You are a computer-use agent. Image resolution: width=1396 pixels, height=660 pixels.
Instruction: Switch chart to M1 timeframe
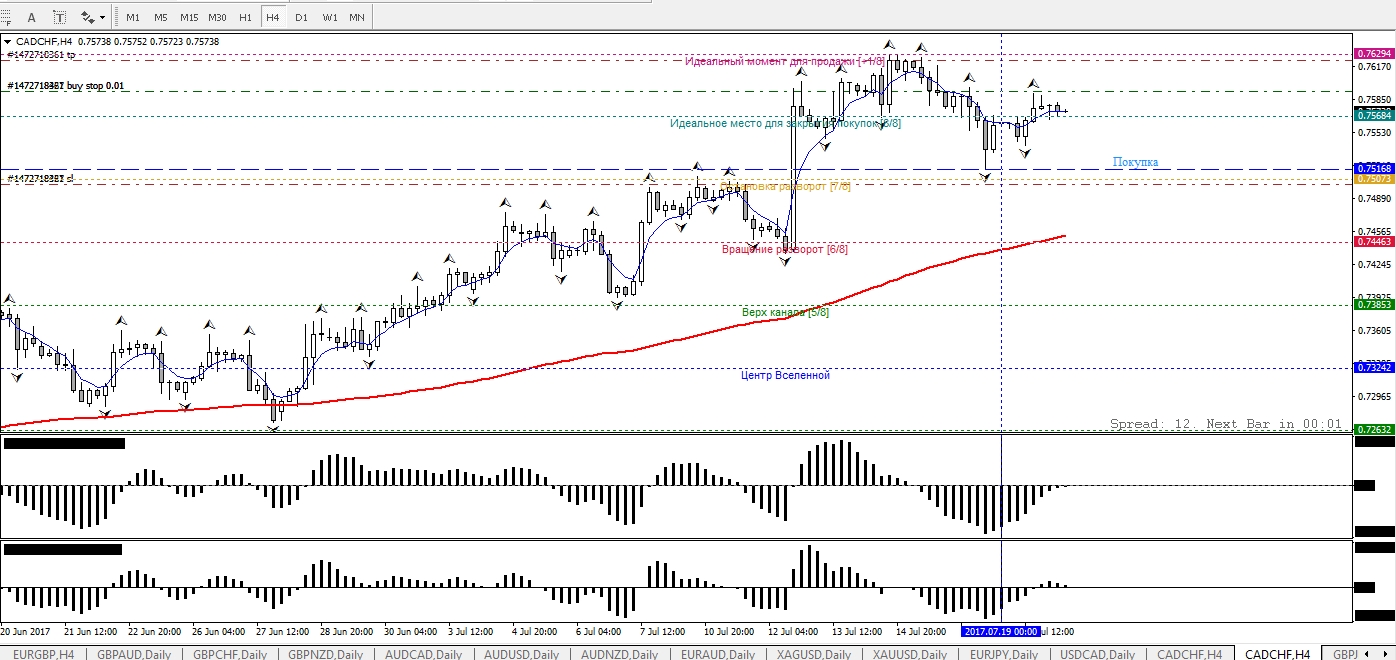click(x=133, y=17)
